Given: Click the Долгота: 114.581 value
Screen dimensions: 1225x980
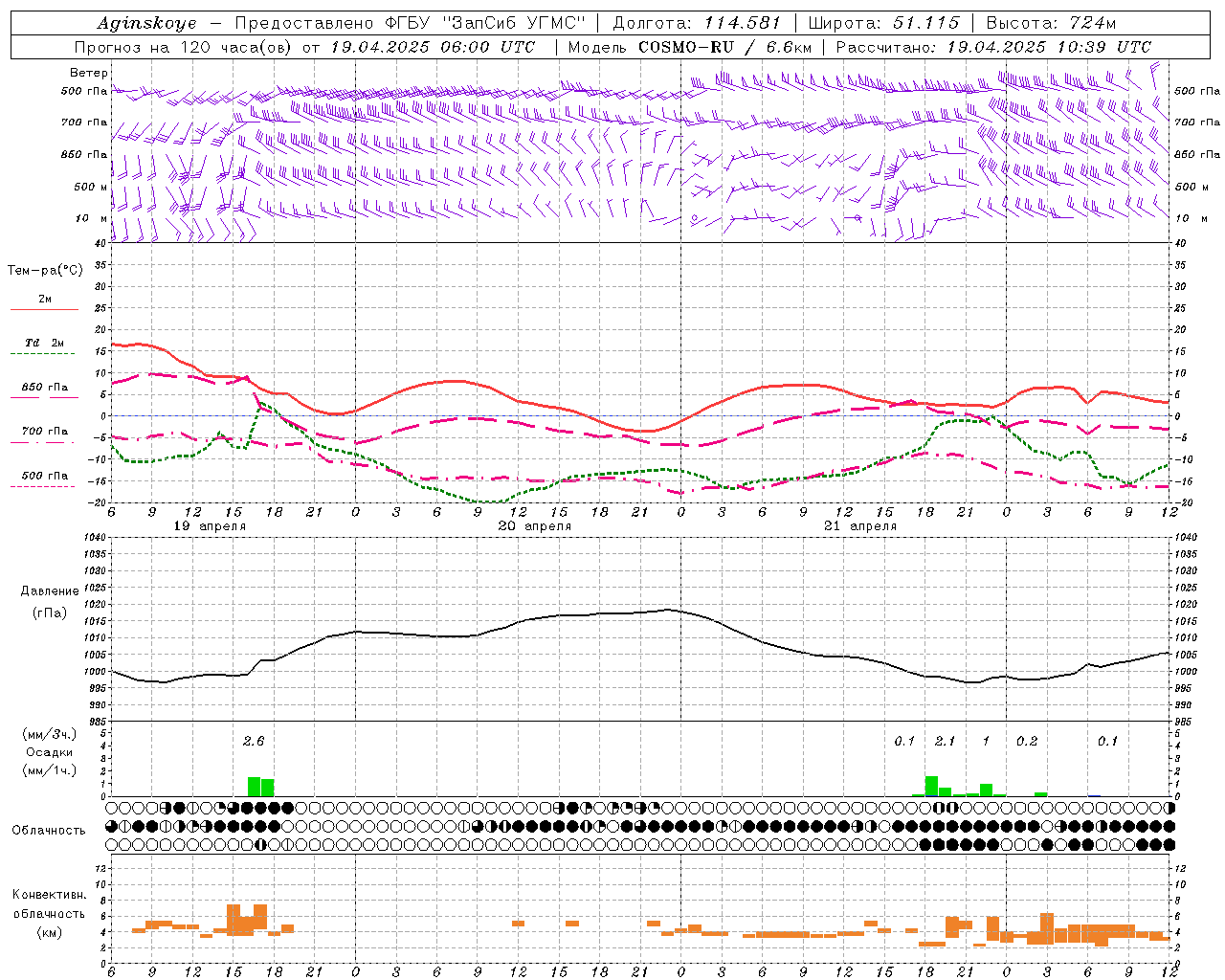Looking at the screenshot, I should pyautogui.click(x=697, y=23).
